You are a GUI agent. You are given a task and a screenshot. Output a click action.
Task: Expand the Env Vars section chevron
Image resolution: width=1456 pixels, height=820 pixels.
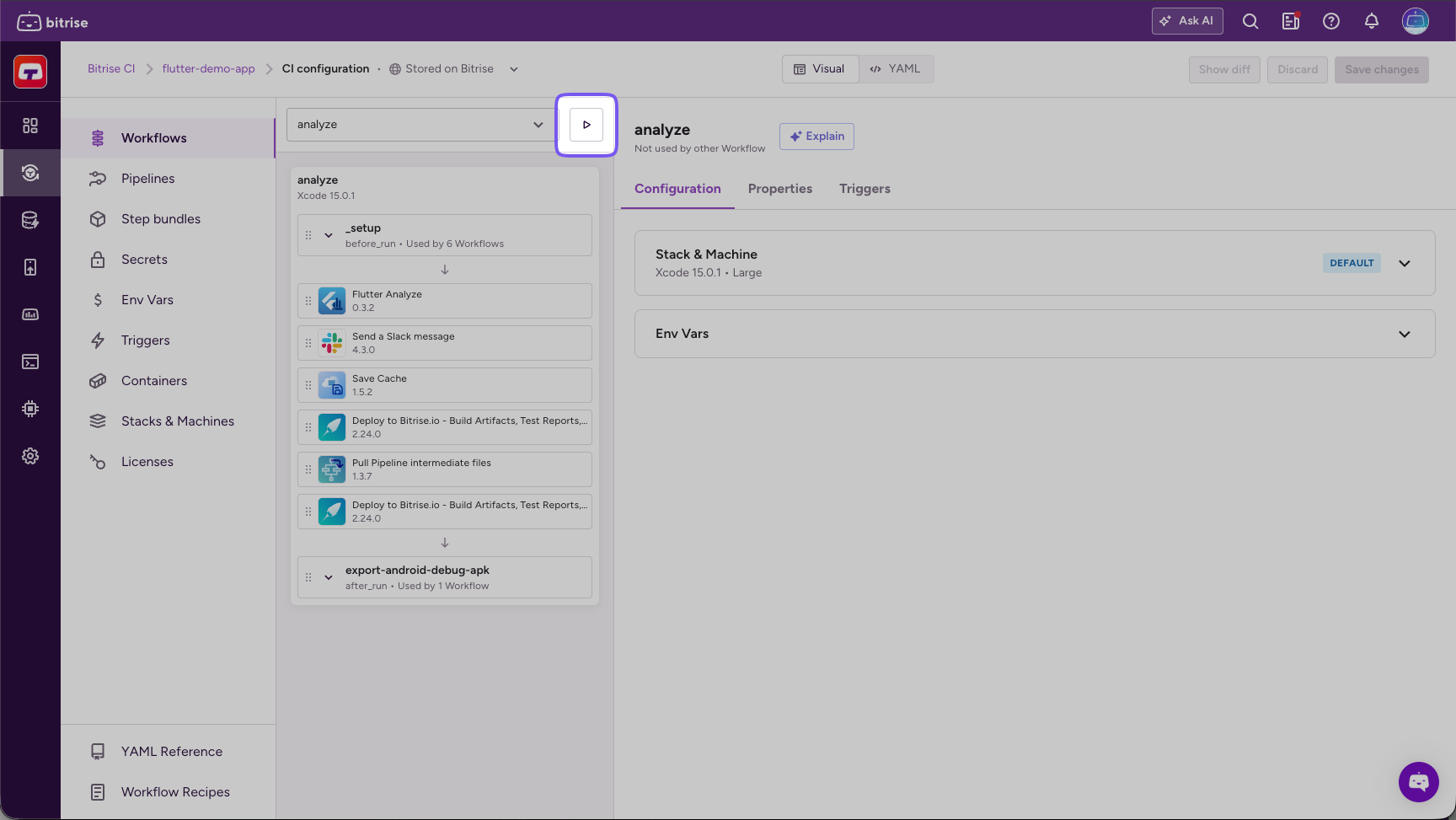[1405, 334]
